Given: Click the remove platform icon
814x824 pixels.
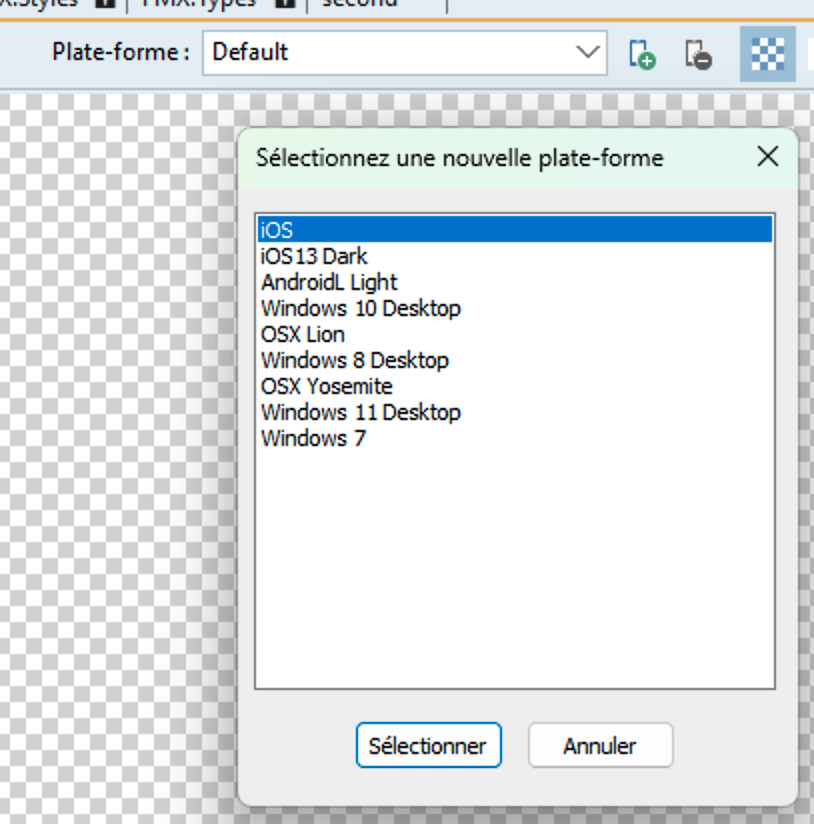Looking at the screenshot, I should [x=698, y=54].
